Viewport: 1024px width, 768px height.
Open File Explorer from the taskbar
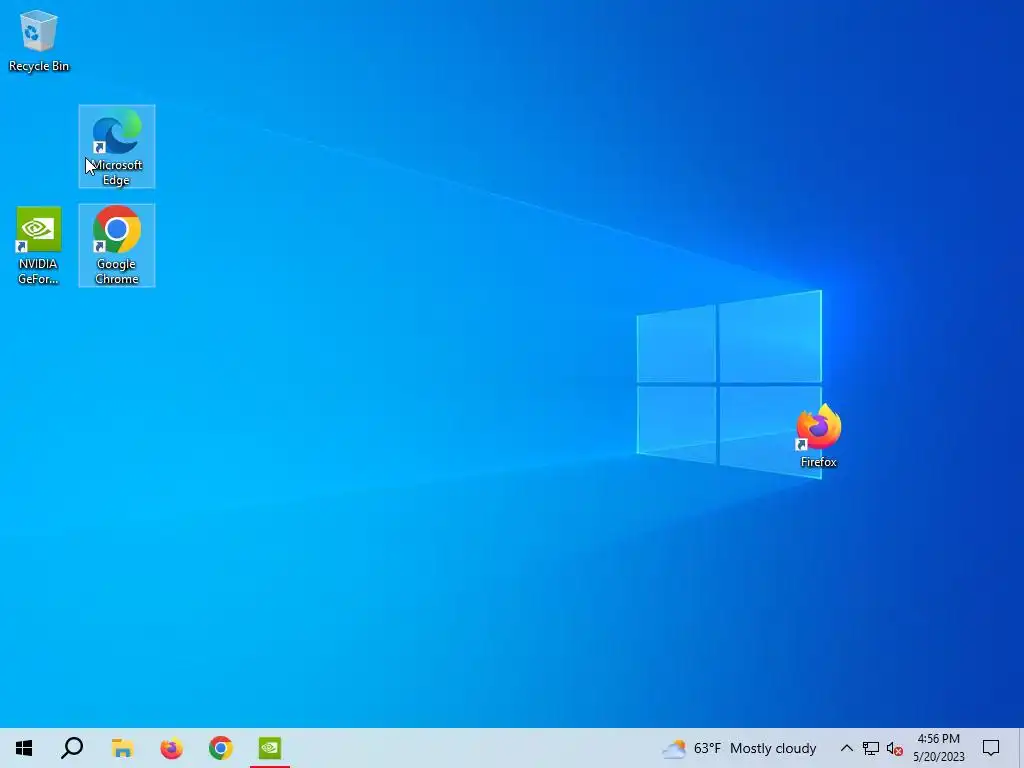122,748
